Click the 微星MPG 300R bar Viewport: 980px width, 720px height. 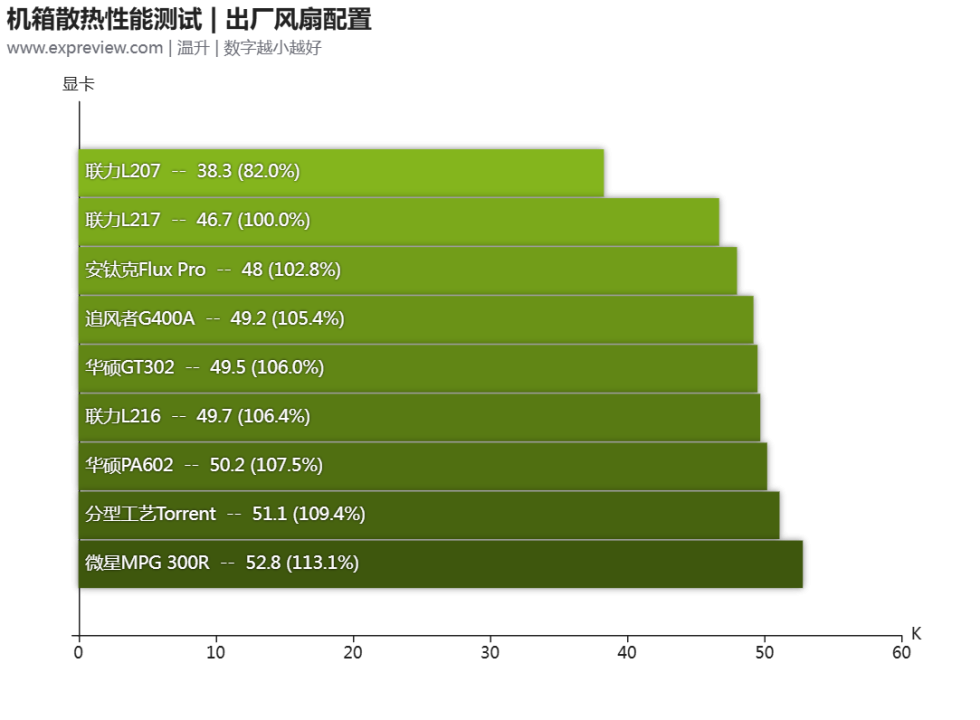pos(440,564)
